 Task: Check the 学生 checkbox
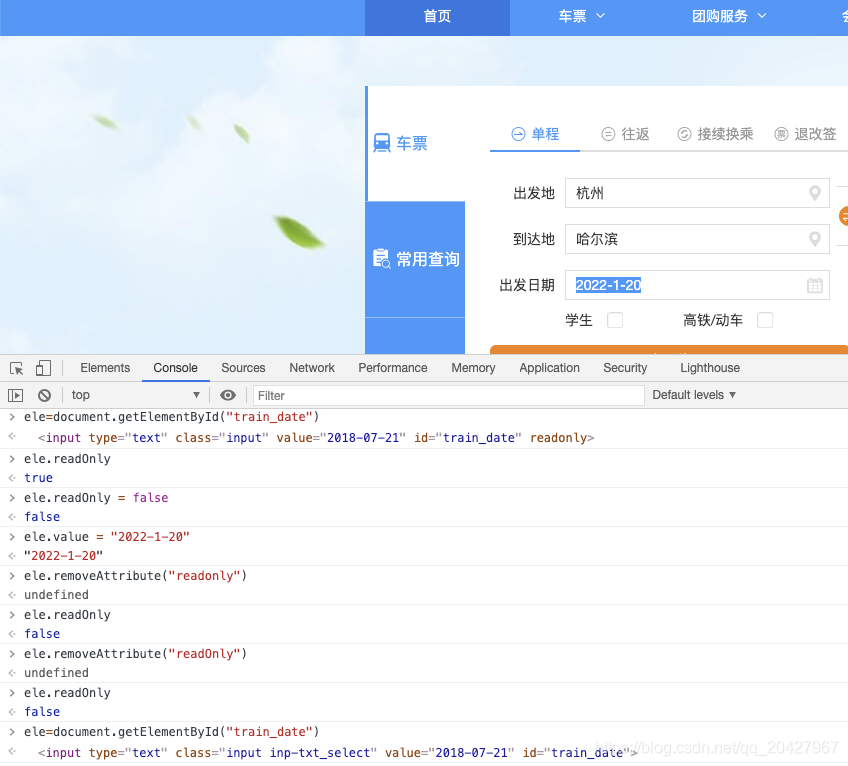tap(615, 320)
